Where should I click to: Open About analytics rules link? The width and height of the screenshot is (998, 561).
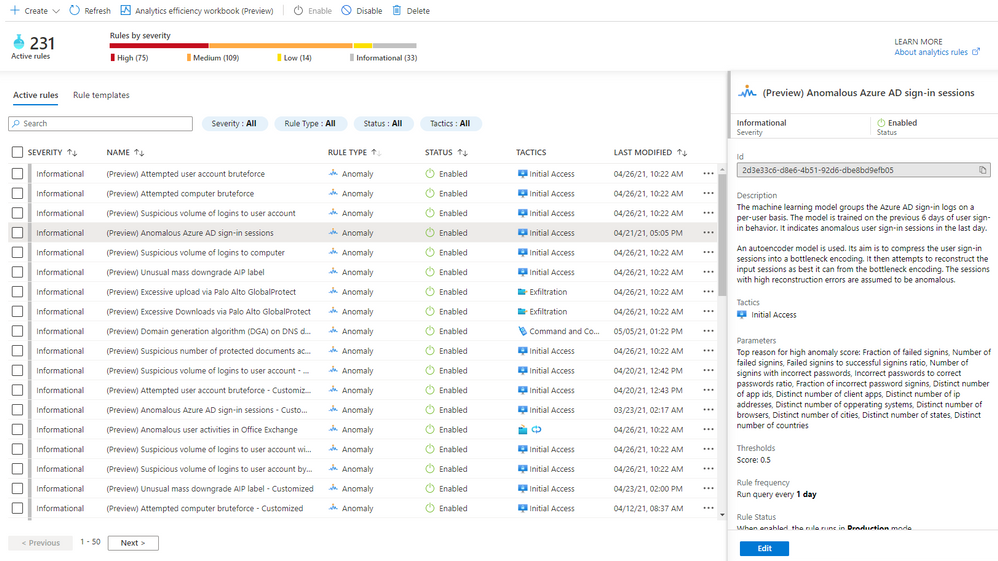click(931, 53)
